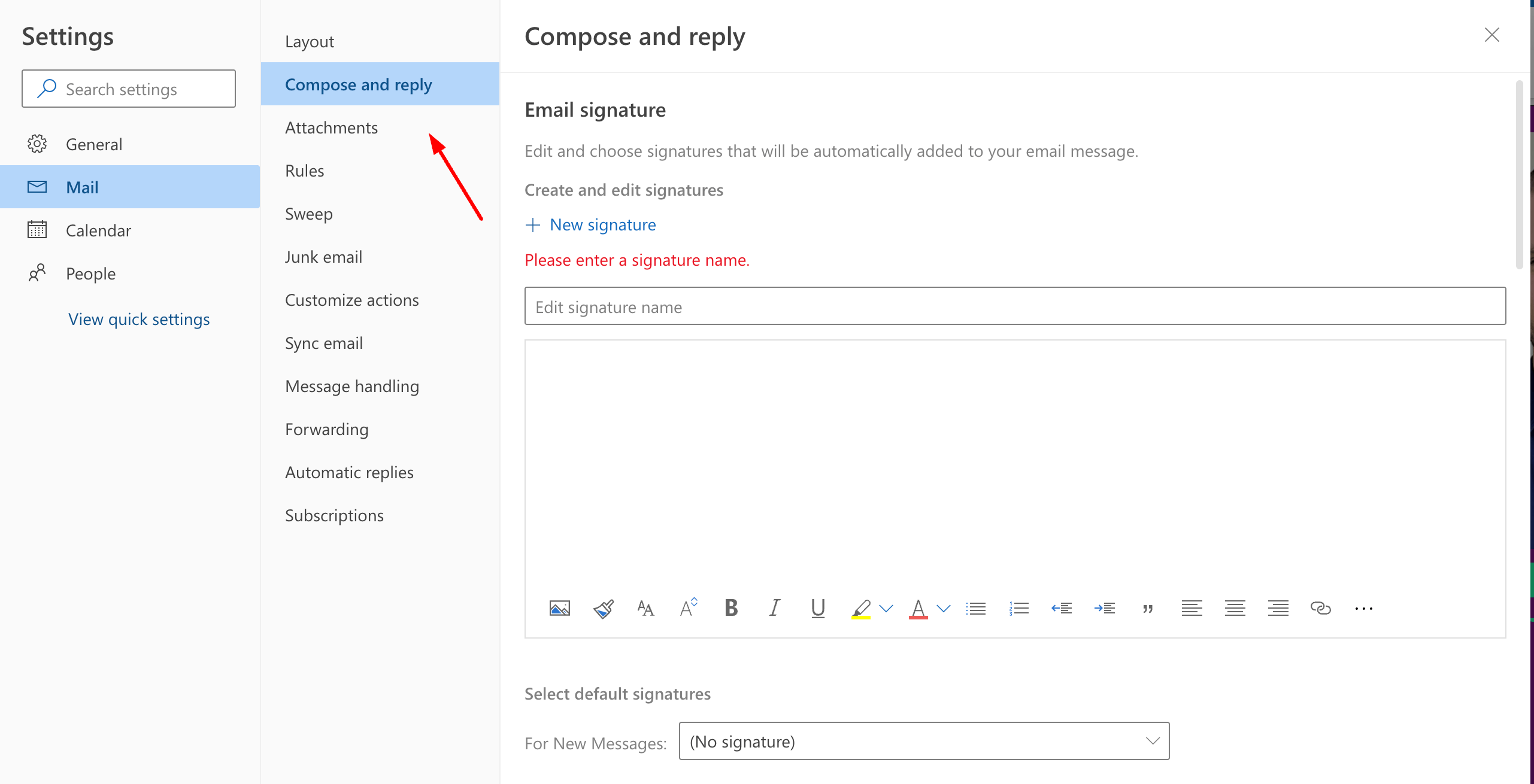Select the Format Painter tool
Screen dimensions: 1534x784
[x=603, y=608]
